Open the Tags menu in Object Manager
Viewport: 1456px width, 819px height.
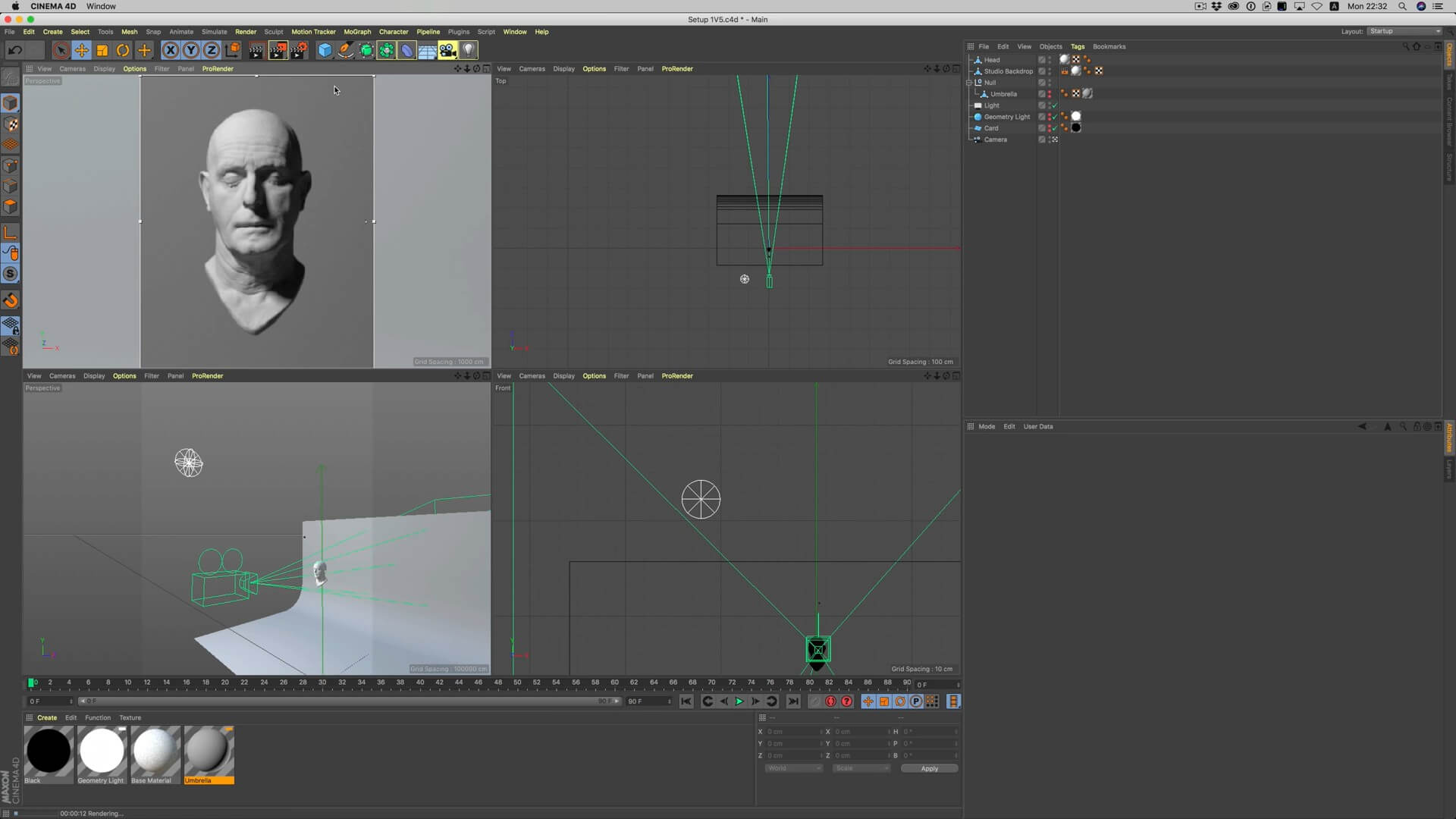tap(1077, 46)
